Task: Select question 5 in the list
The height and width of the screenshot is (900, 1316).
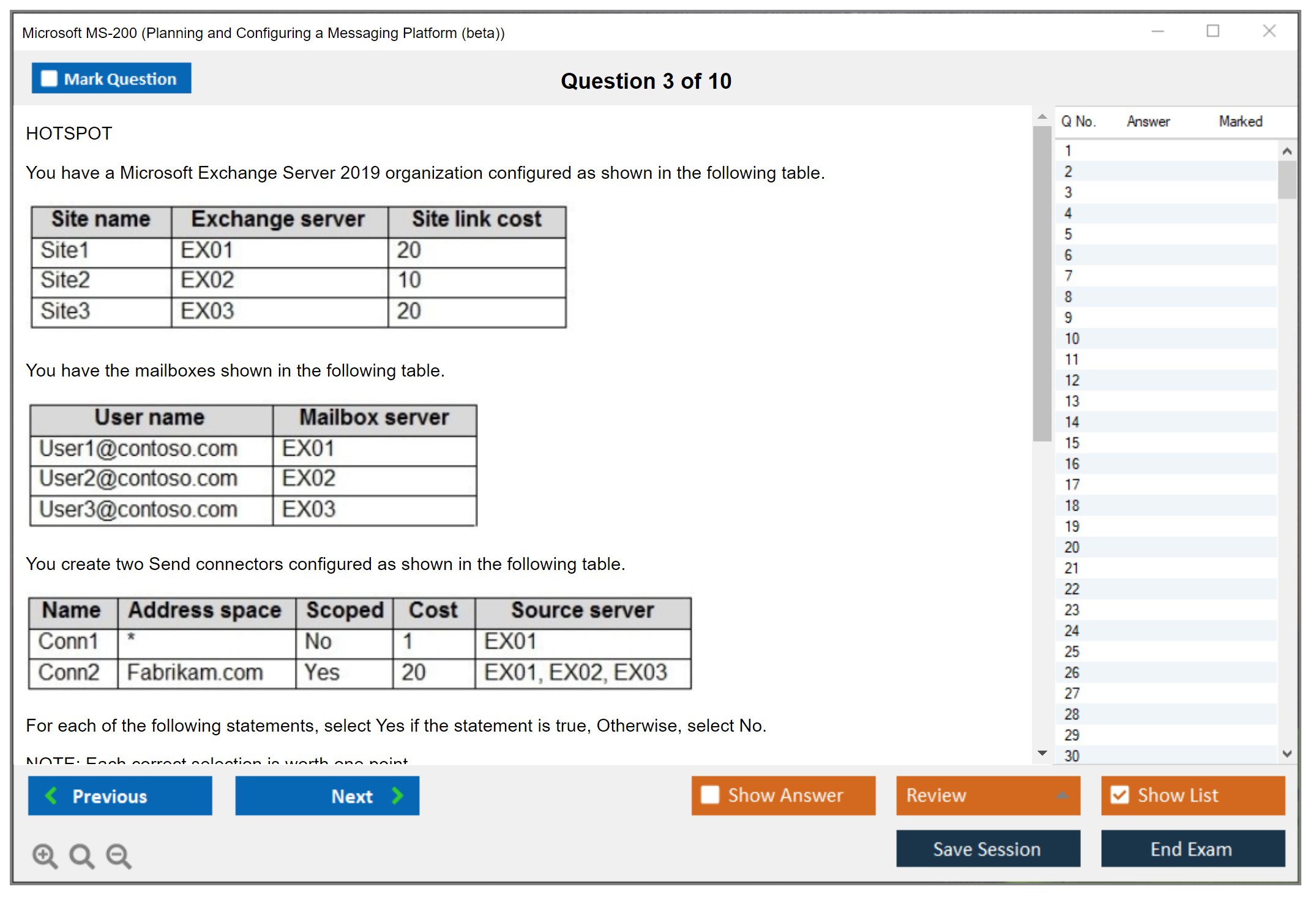Action: pos(1068,234)
